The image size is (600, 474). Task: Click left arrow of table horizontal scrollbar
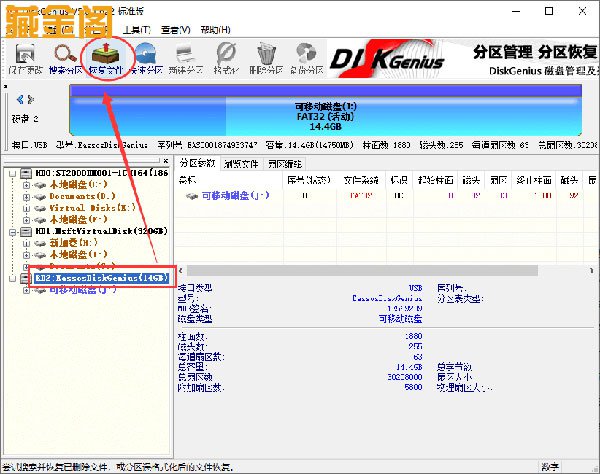pyautogui.click(x=181, y=270)
